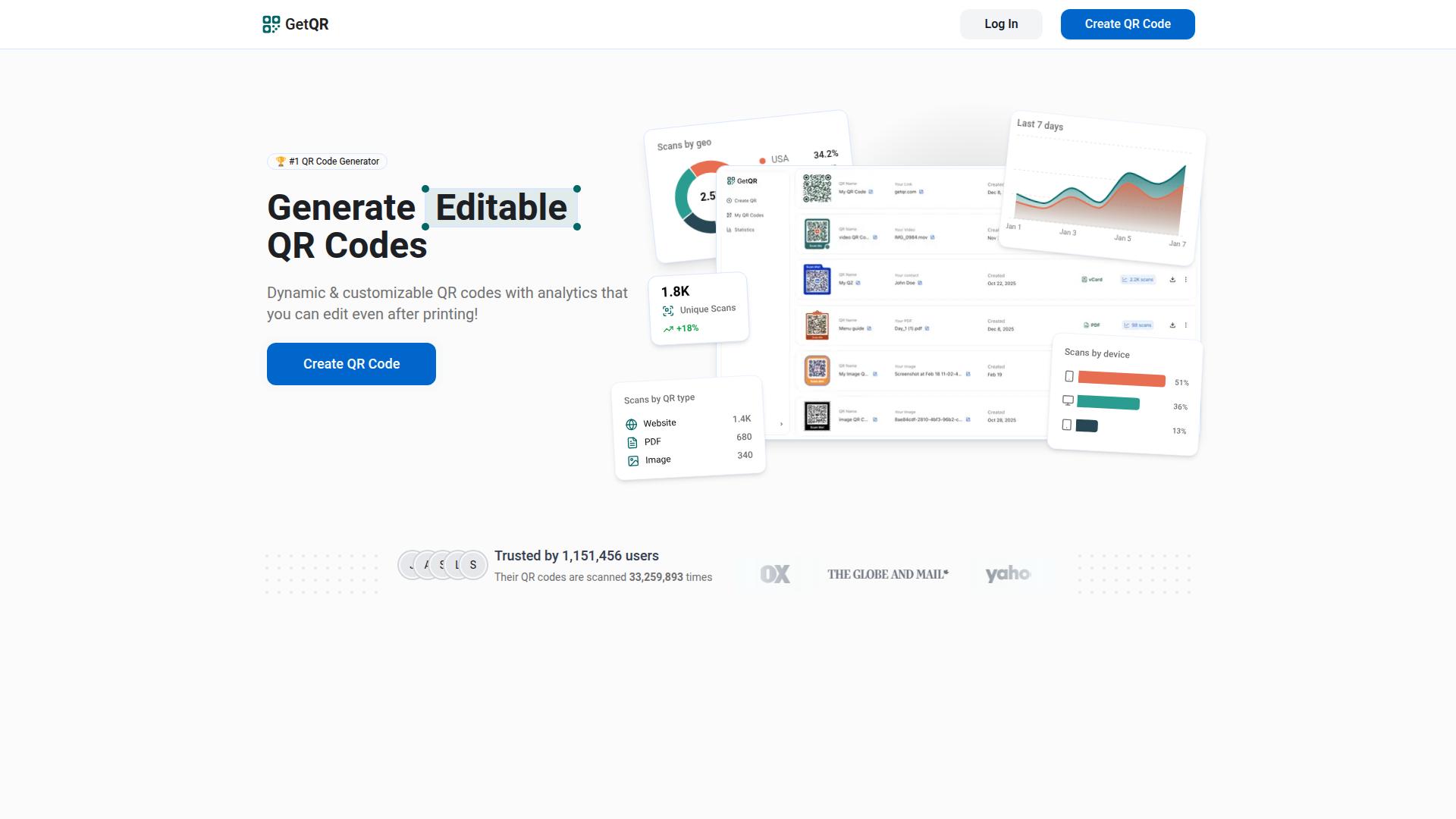
Task: Click the desktop monitor icon in Scans by device
Action: (x=1069, y=400)
